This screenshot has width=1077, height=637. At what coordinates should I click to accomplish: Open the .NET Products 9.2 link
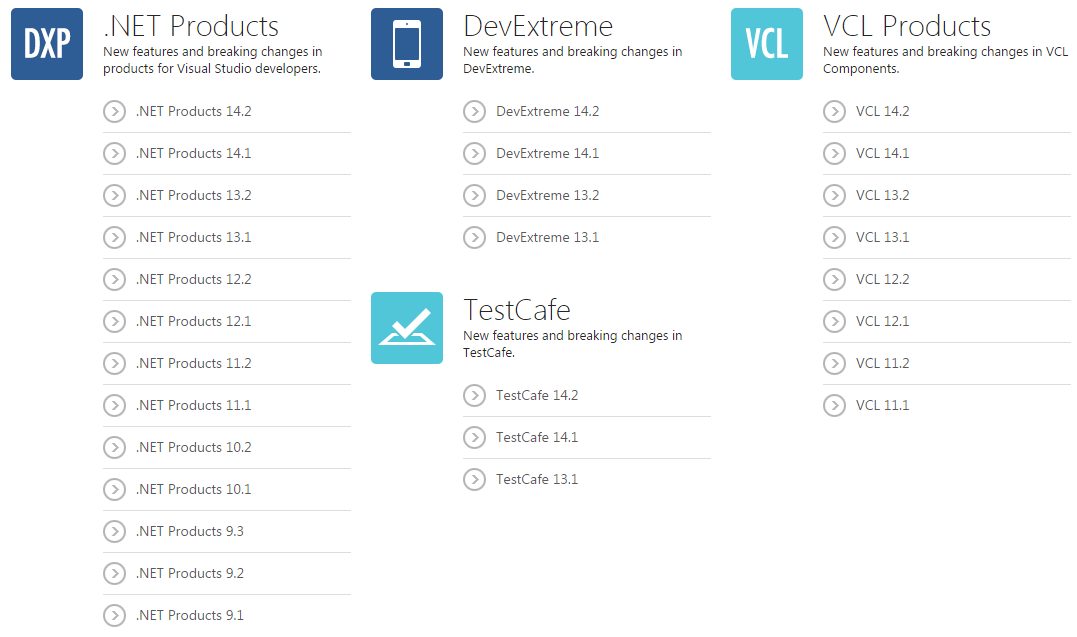[x=190, y=572]
